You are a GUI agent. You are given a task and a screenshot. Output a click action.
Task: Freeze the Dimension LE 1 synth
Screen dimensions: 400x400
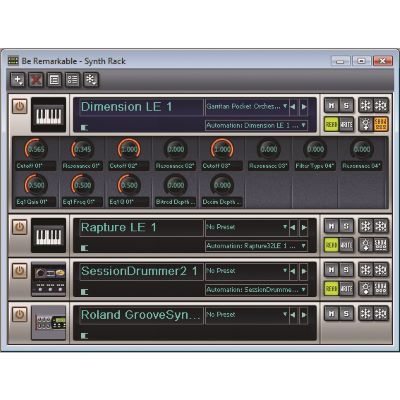366,106
